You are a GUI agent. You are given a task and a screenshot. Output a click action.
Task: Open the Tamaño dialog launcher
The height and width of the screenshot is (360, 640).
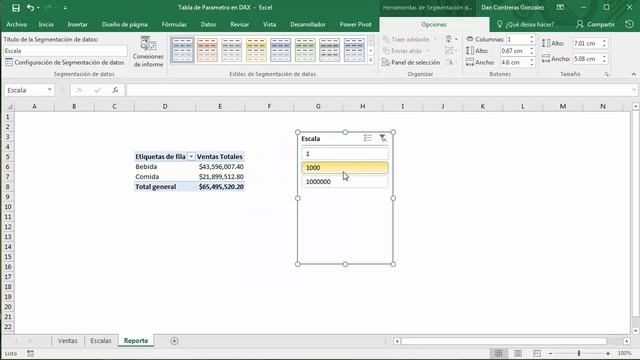pyautogui.click(x=607, y=74)
